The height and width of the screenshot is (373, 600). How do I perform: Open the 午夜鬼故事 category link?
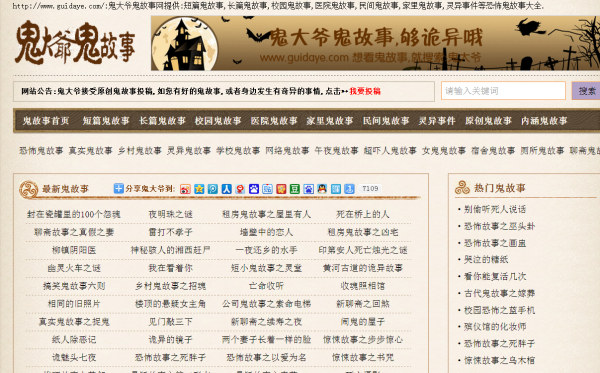pyautogui.click(x=336, y=151)
